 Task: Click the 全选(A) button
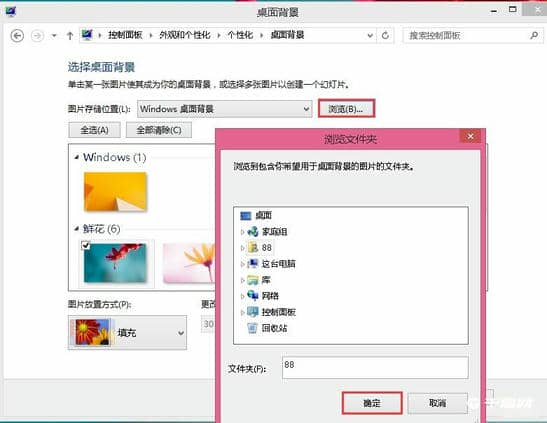[95, 130]
